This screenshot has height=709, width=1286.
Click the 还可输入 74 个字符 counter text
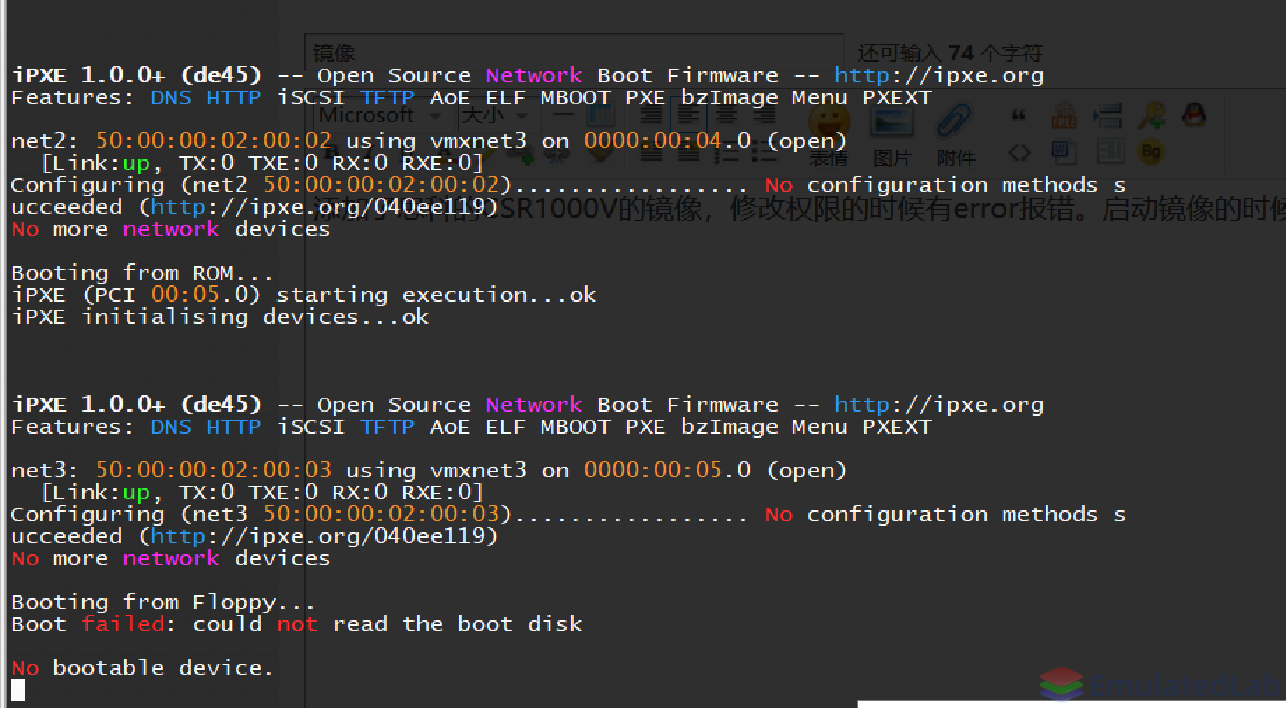(x=950, y=52)
